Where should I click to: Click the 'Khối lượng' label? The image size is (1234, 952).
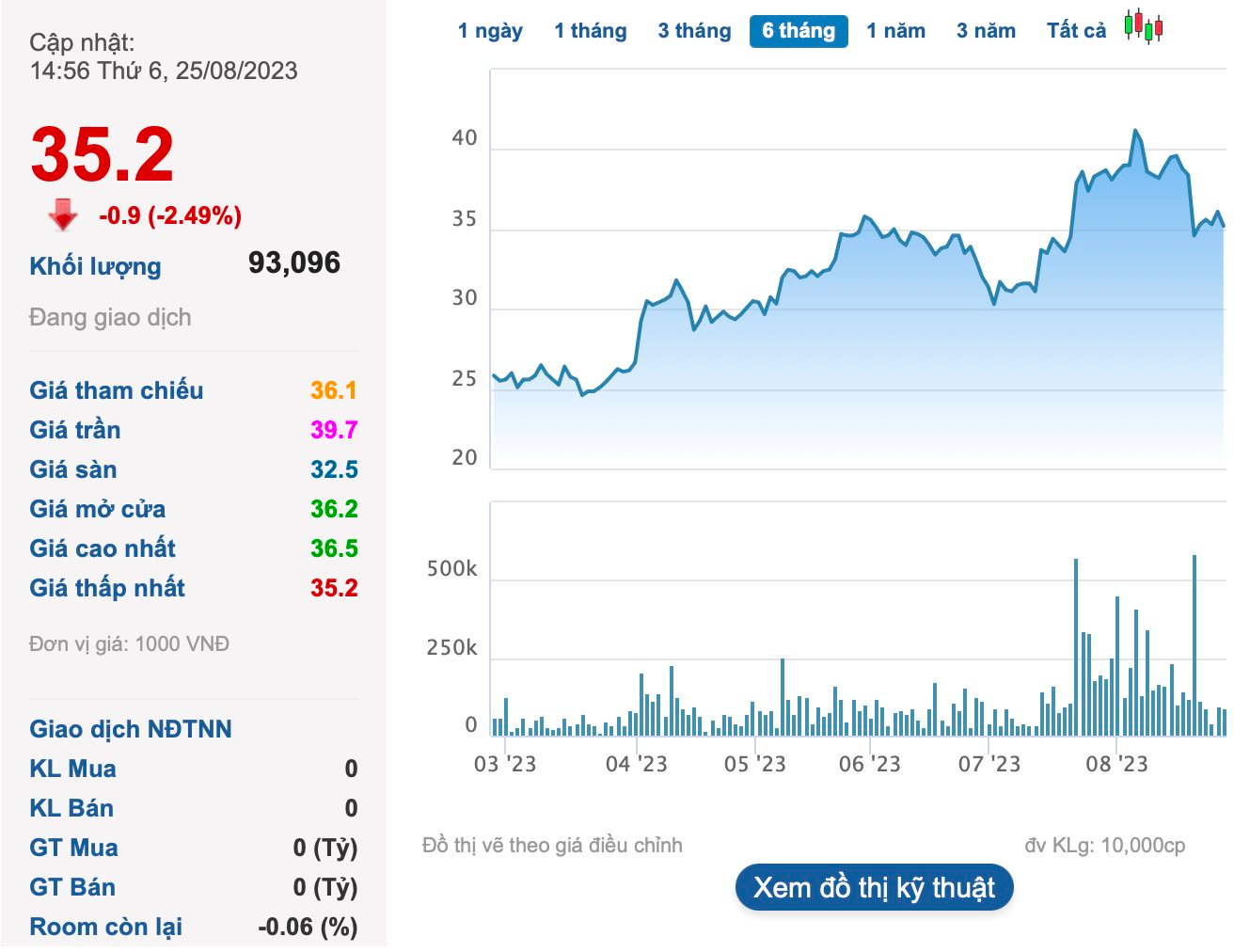(x=95, y=266)
